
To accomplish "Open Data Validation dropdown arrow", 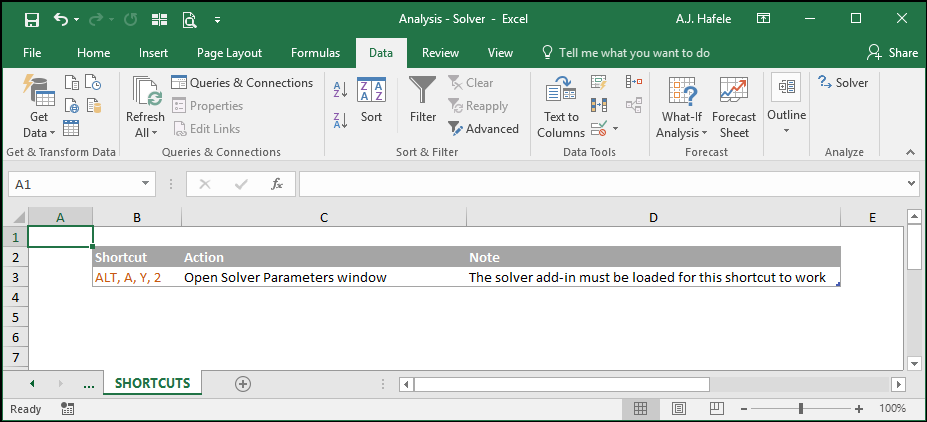I will (x=615, y=128).
